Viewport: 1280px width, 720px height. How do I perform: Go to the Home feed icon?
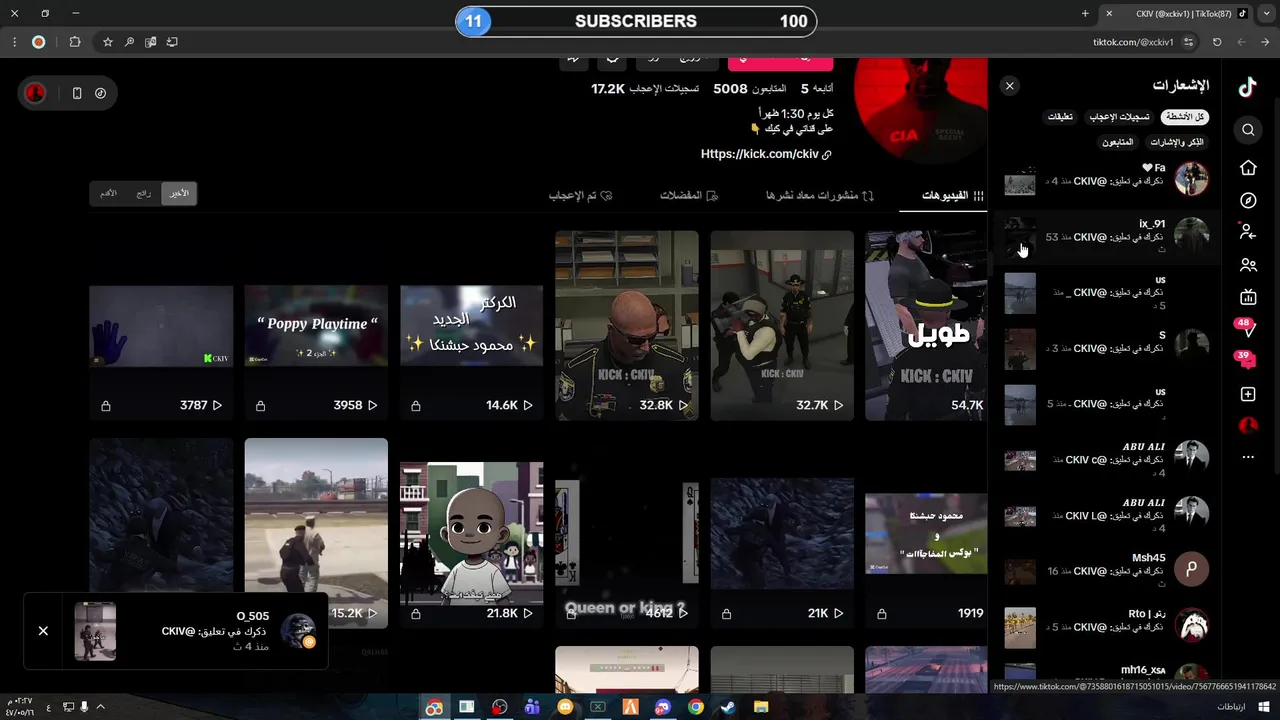pyautogui.click(x=1248, y=168)
